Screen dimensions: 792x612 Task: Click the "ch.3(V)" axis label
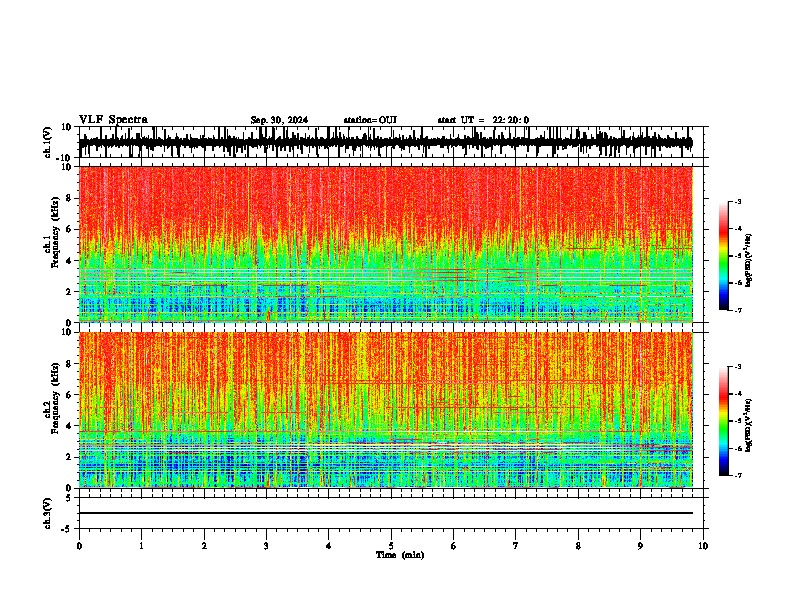[x=48, y=514]
